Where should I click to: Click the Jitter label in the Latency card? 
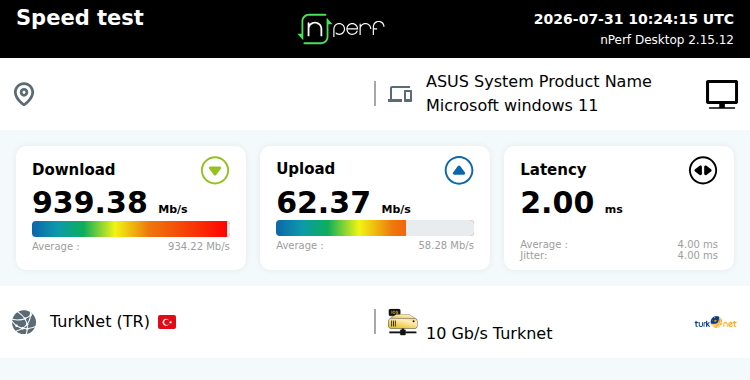533,256
